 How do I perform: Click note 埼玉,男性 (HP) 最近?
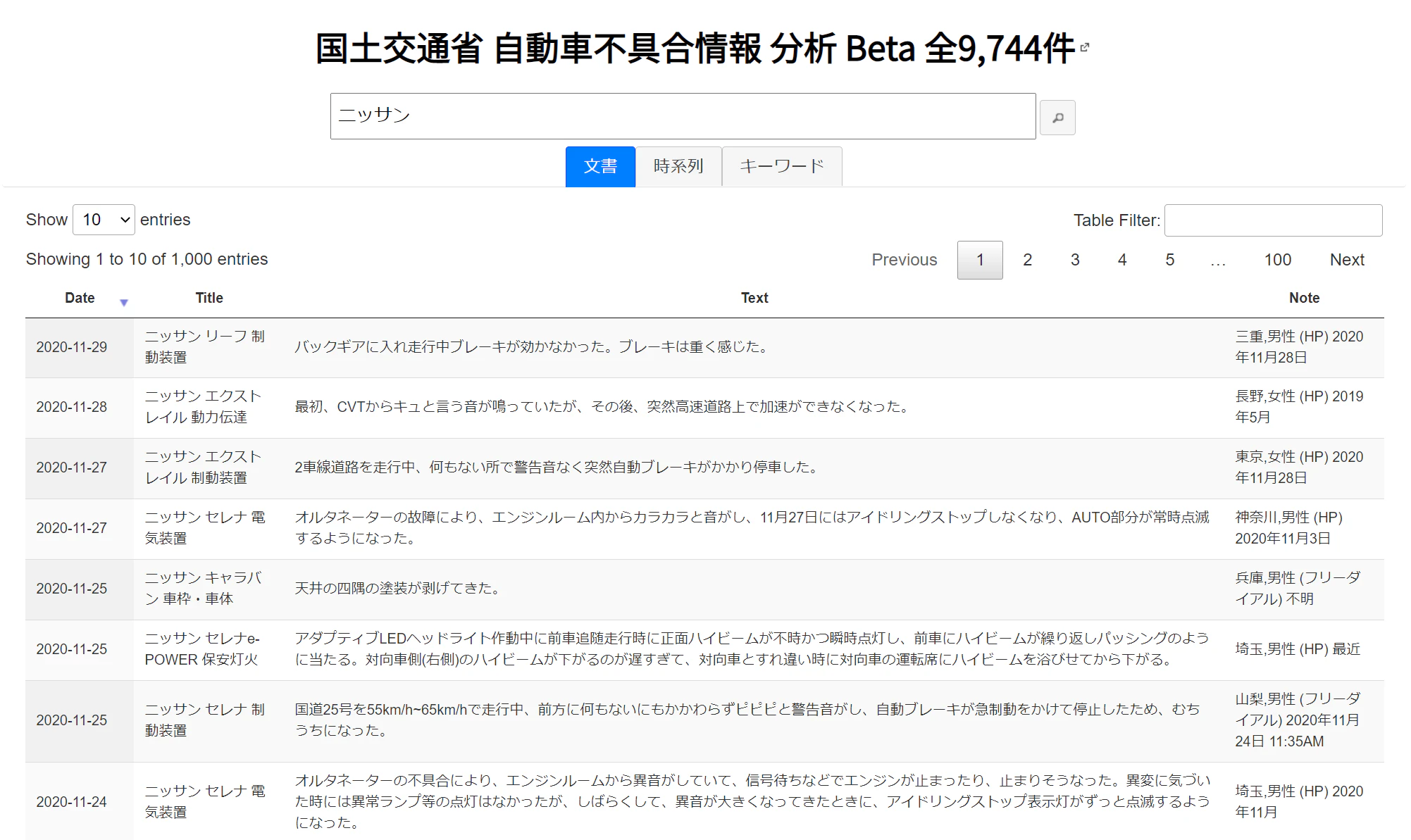tap(1298, 649)
